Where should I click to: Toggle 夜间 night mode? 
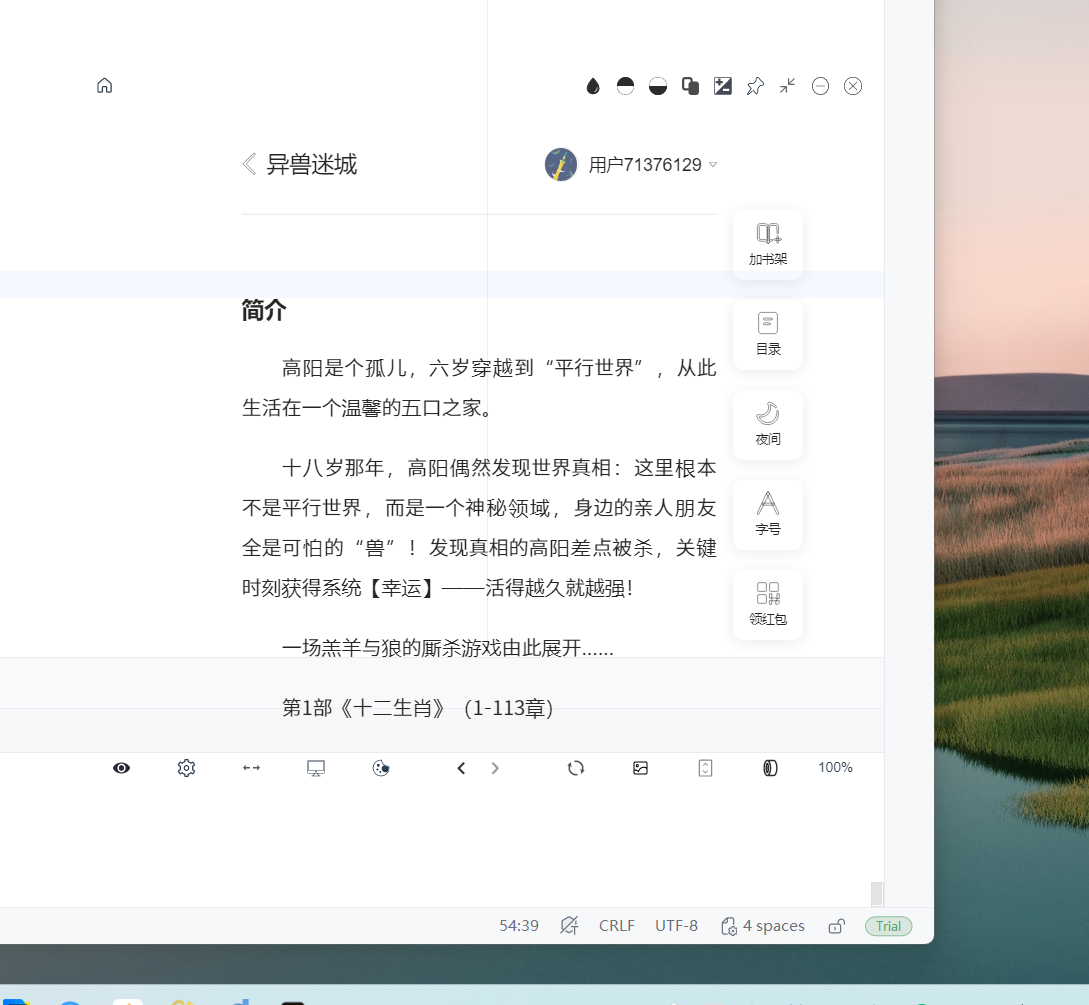[x=767, y=424]
